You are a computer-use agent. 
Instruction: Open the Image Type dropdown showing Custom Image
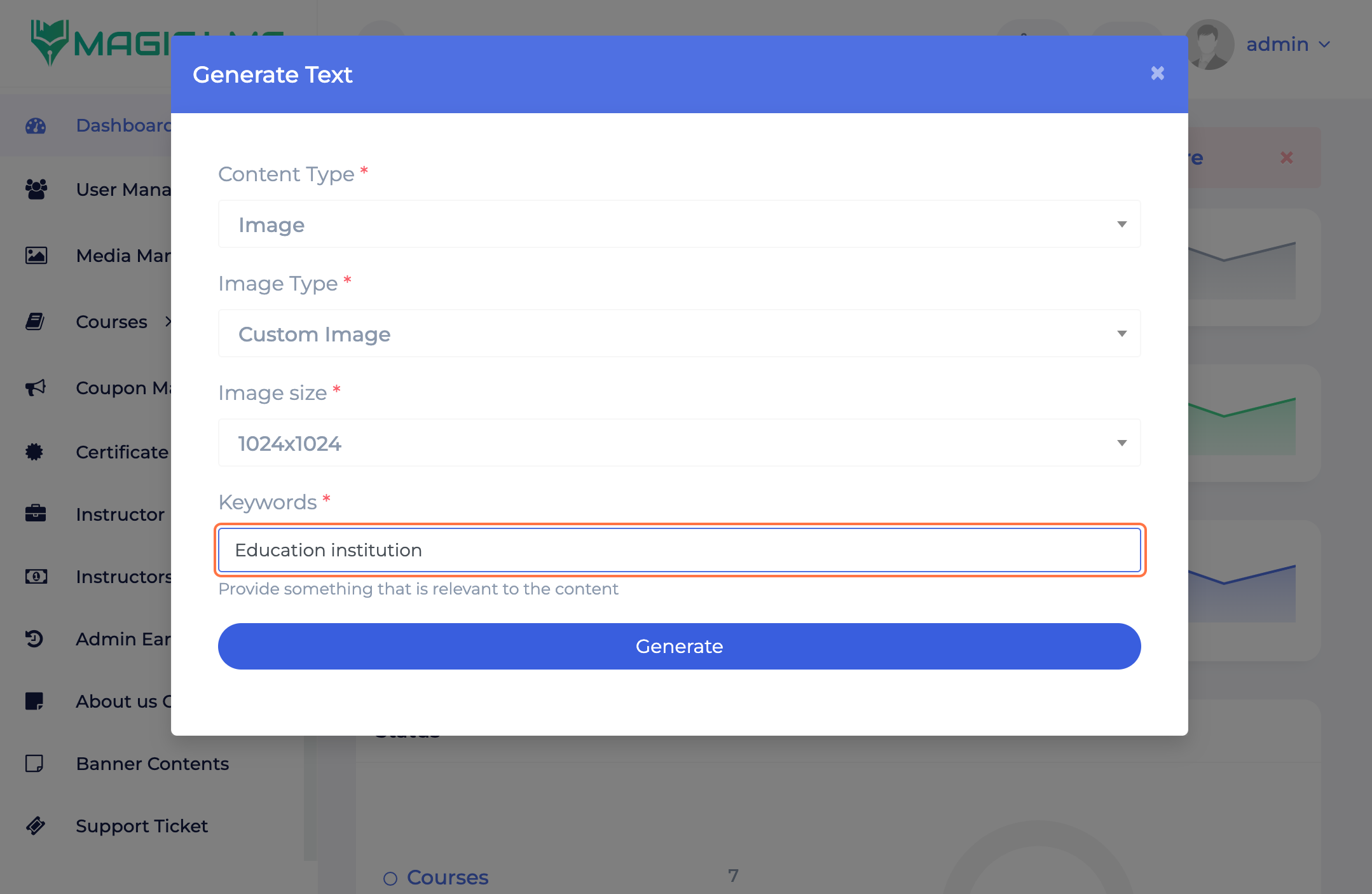point(679,334)
